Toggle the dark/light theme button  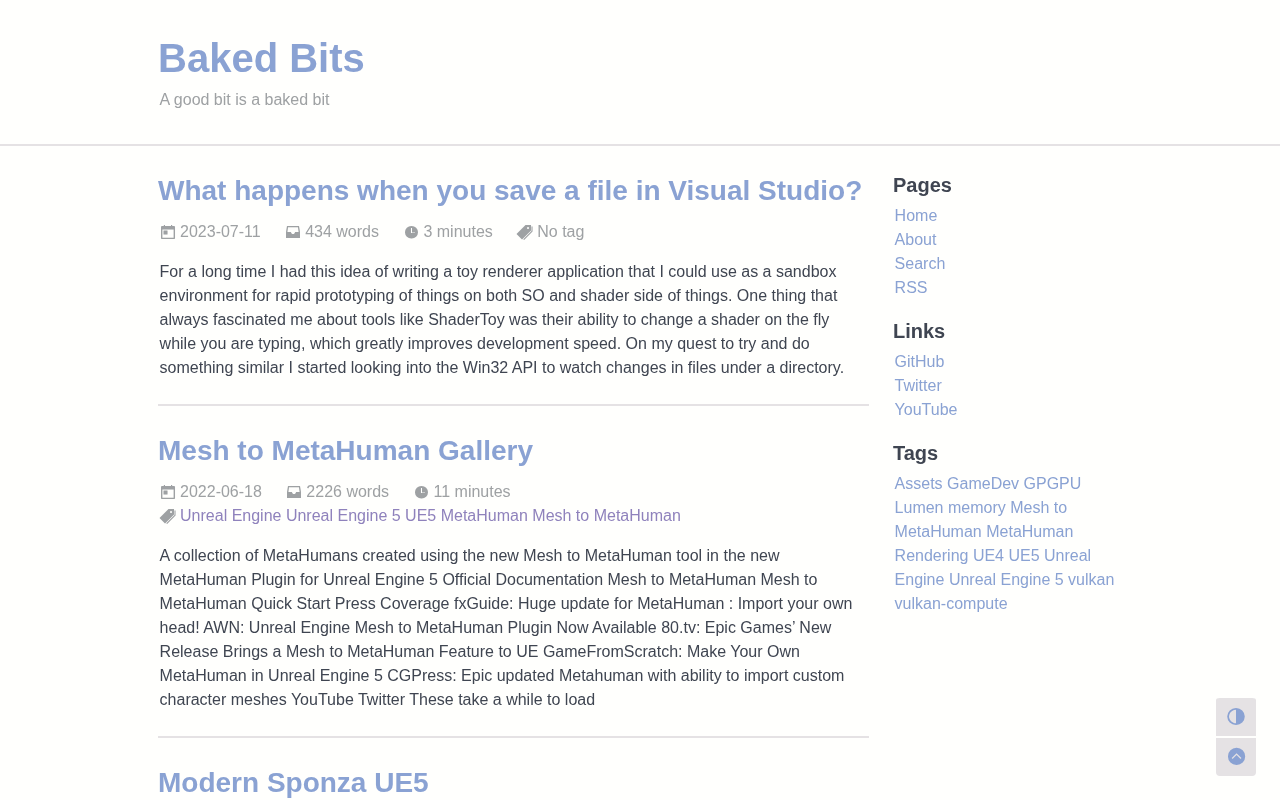click(1235, 717)
